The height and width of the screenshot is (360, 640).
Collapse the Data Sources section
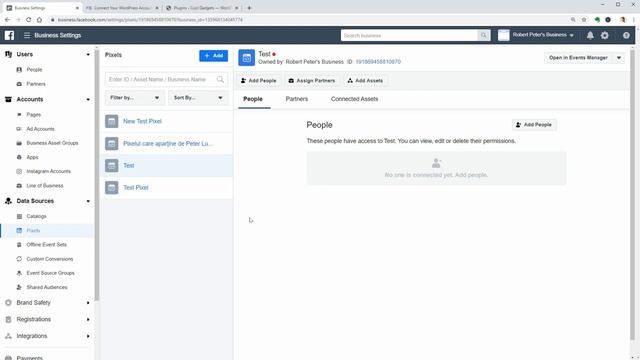tap(88, 201)
